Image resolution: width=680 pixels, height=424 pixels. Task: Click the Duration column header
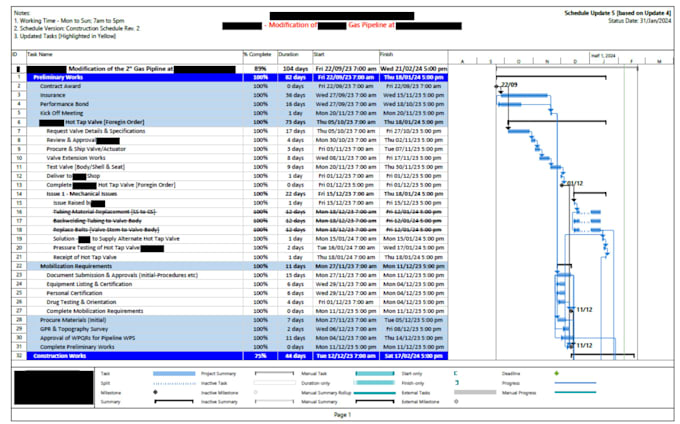tap(289, 55)
